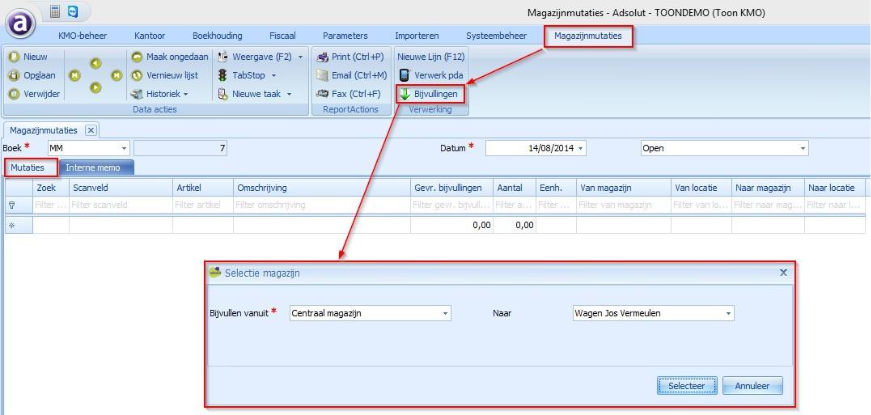
Task: Switch to the Interne memo tab
Action: (96, 167)
